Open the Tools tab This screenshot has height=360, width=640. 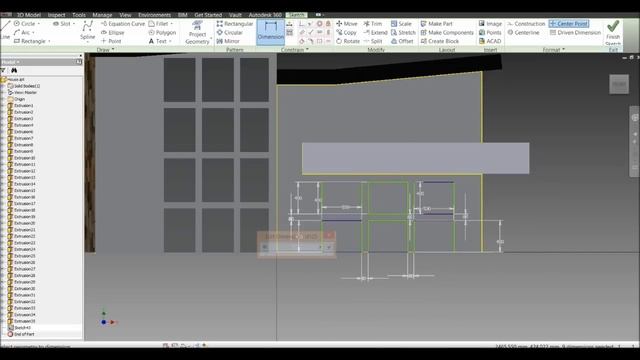click(79, 15)
